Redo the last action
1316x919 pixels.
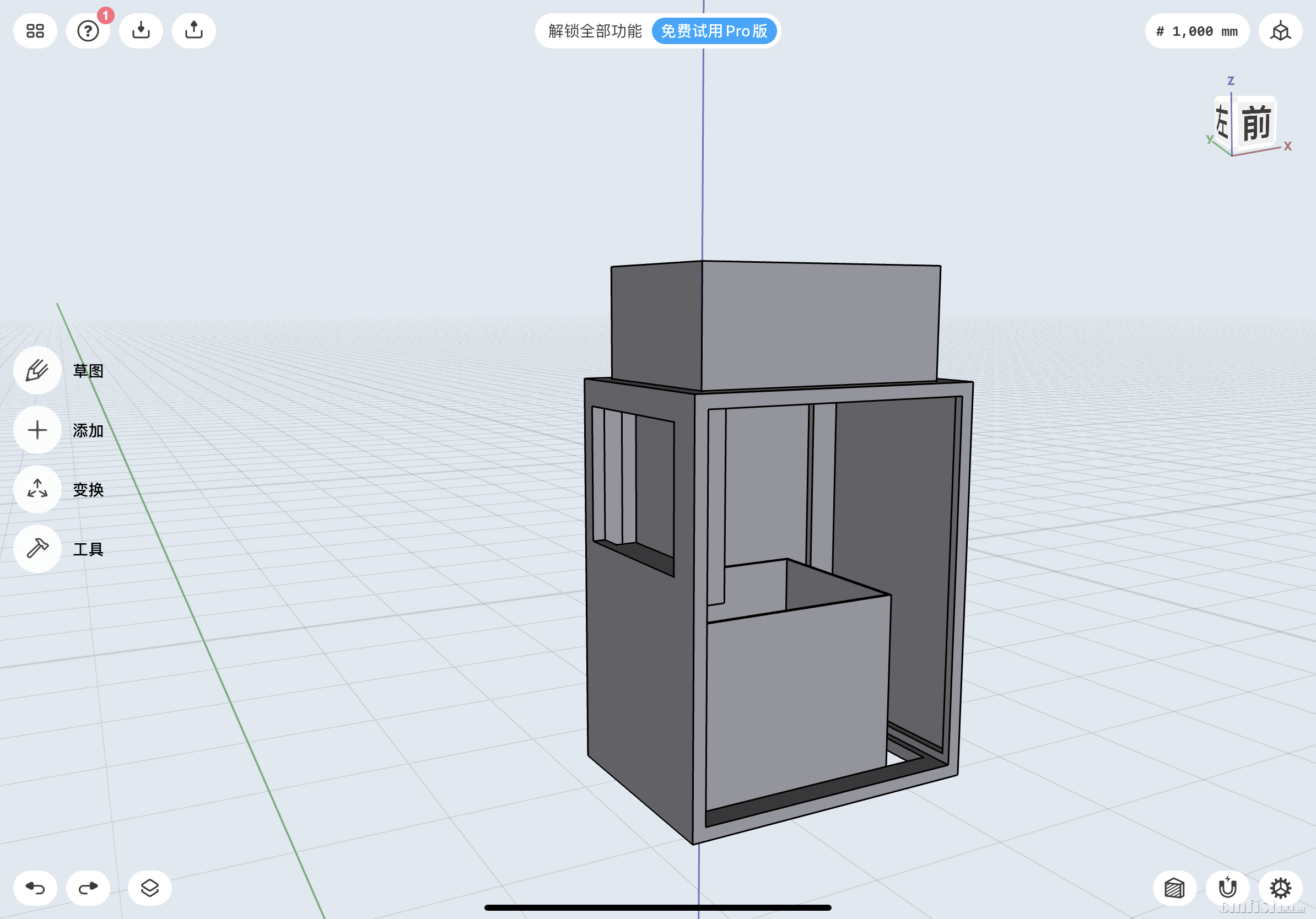88,888
